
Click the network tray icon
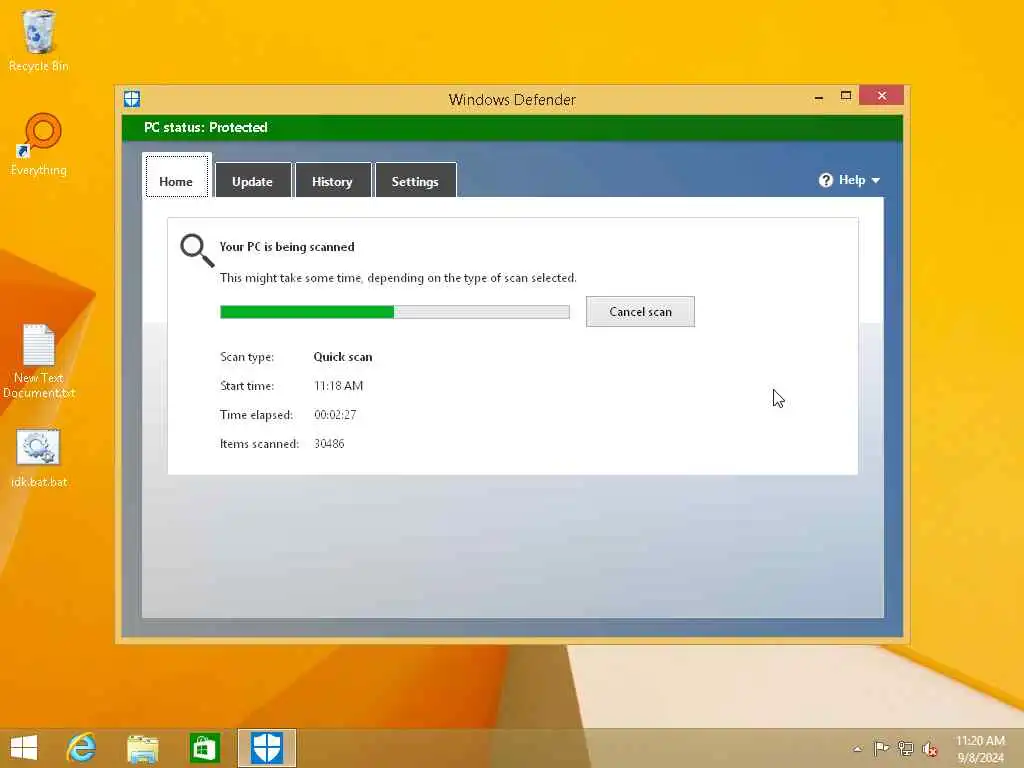pos(905,748)
